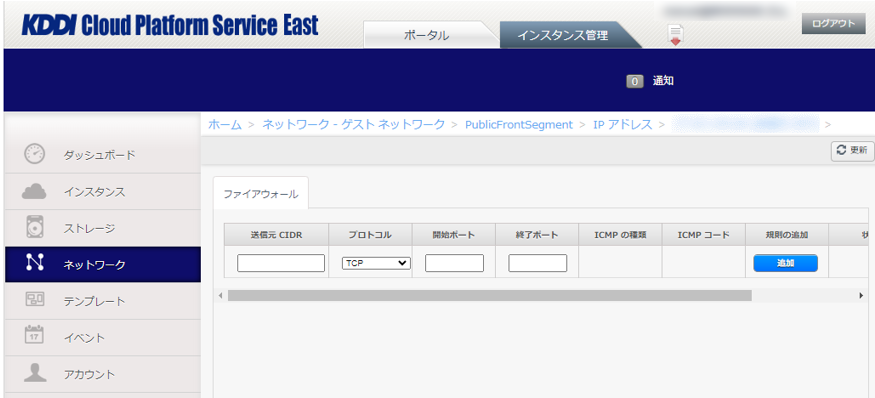875x398 pixels.
Task: Focus the 開始ポート input field
Action: coord(454,263)
